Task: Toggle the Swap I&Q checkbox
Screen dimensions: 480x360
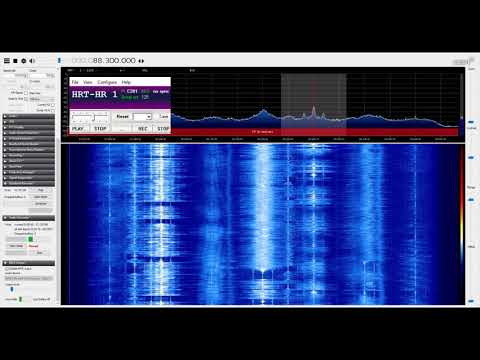Action: 53,110
